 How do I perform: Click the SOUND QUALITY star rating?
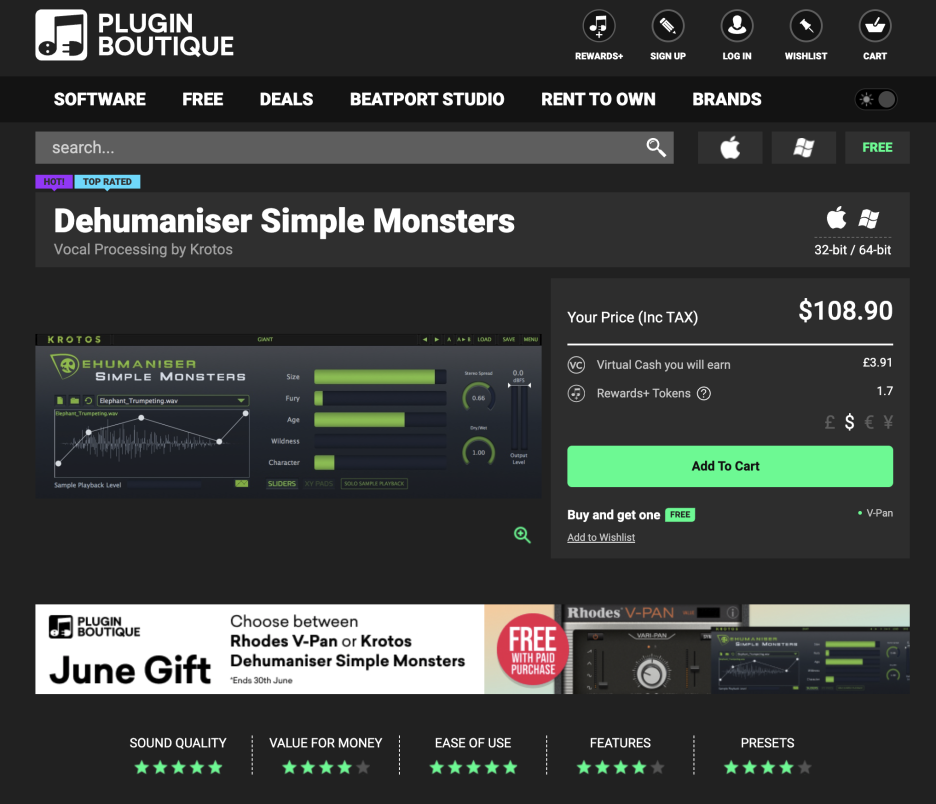click(x=178, y=767)
